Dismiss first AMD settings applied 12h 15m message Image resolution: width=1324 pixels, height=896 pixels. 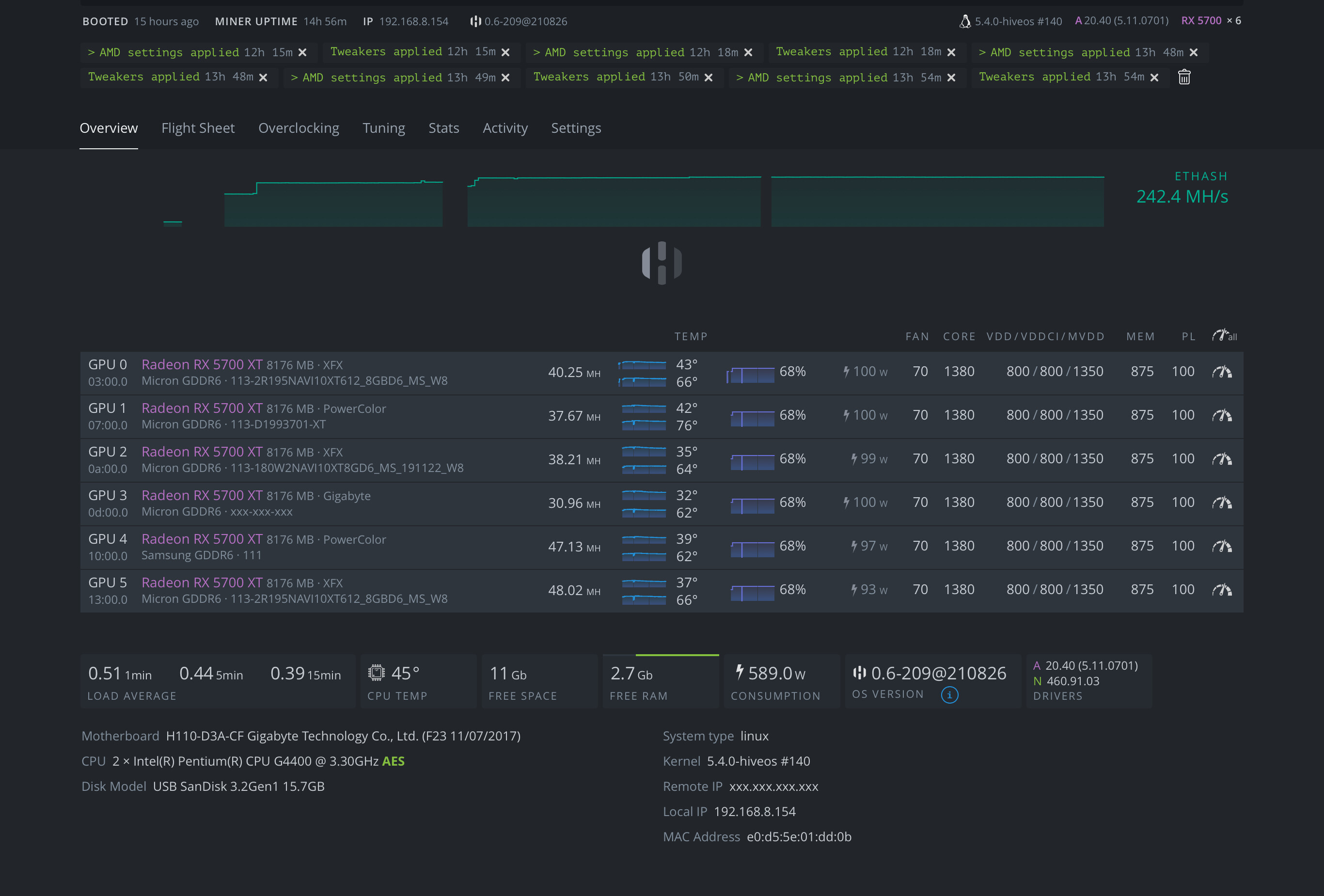[302, 52]
